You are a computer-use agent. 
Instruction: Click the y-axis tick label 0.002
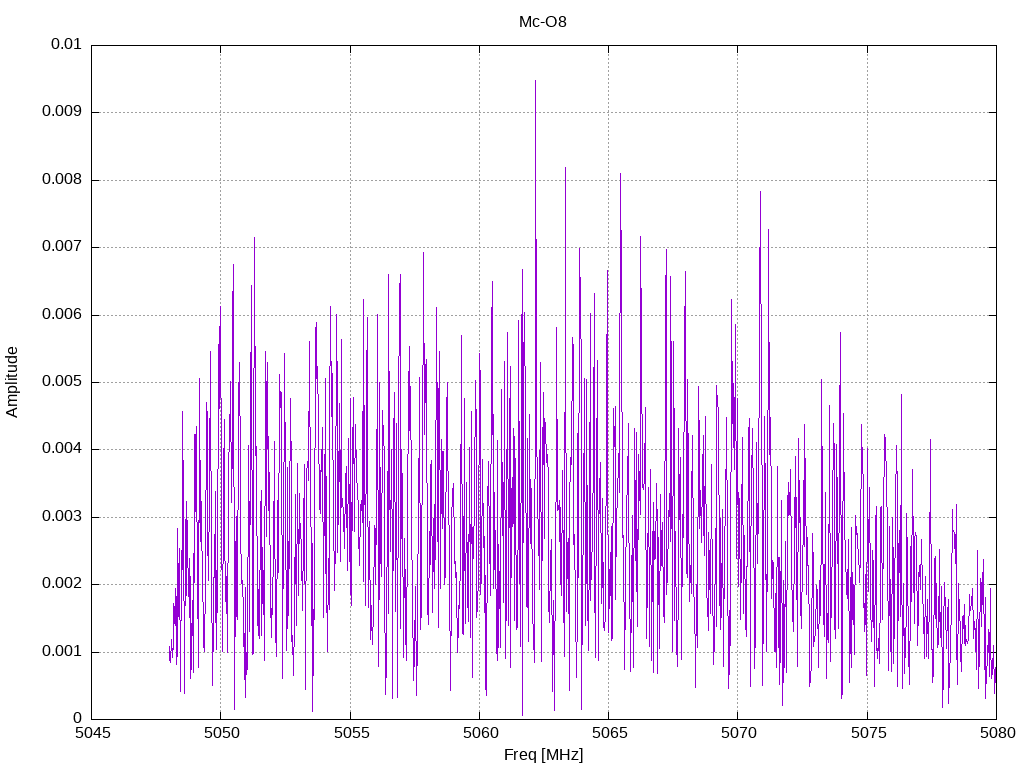click(62, 584)
